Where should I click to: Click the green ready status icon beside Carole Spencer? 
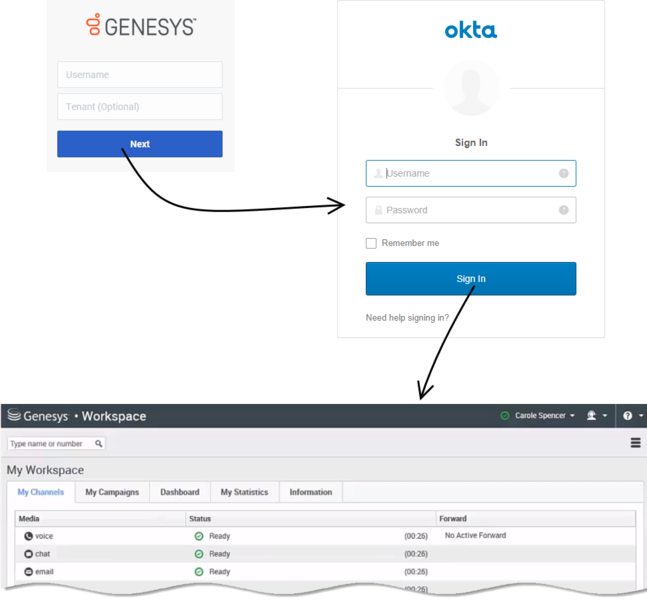coord(504,416)
